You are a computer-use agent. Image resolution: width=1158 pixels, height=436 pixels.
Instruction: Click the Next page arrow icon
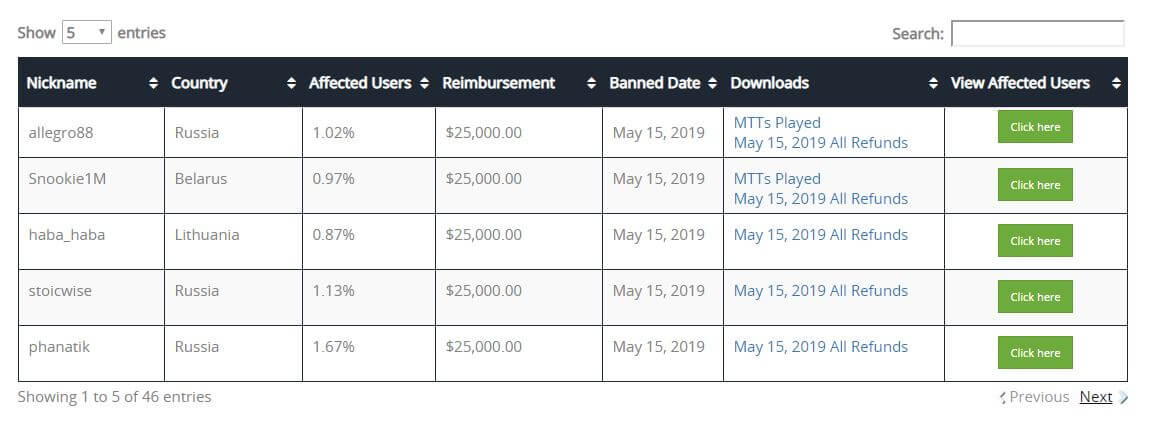[1124, 398]
